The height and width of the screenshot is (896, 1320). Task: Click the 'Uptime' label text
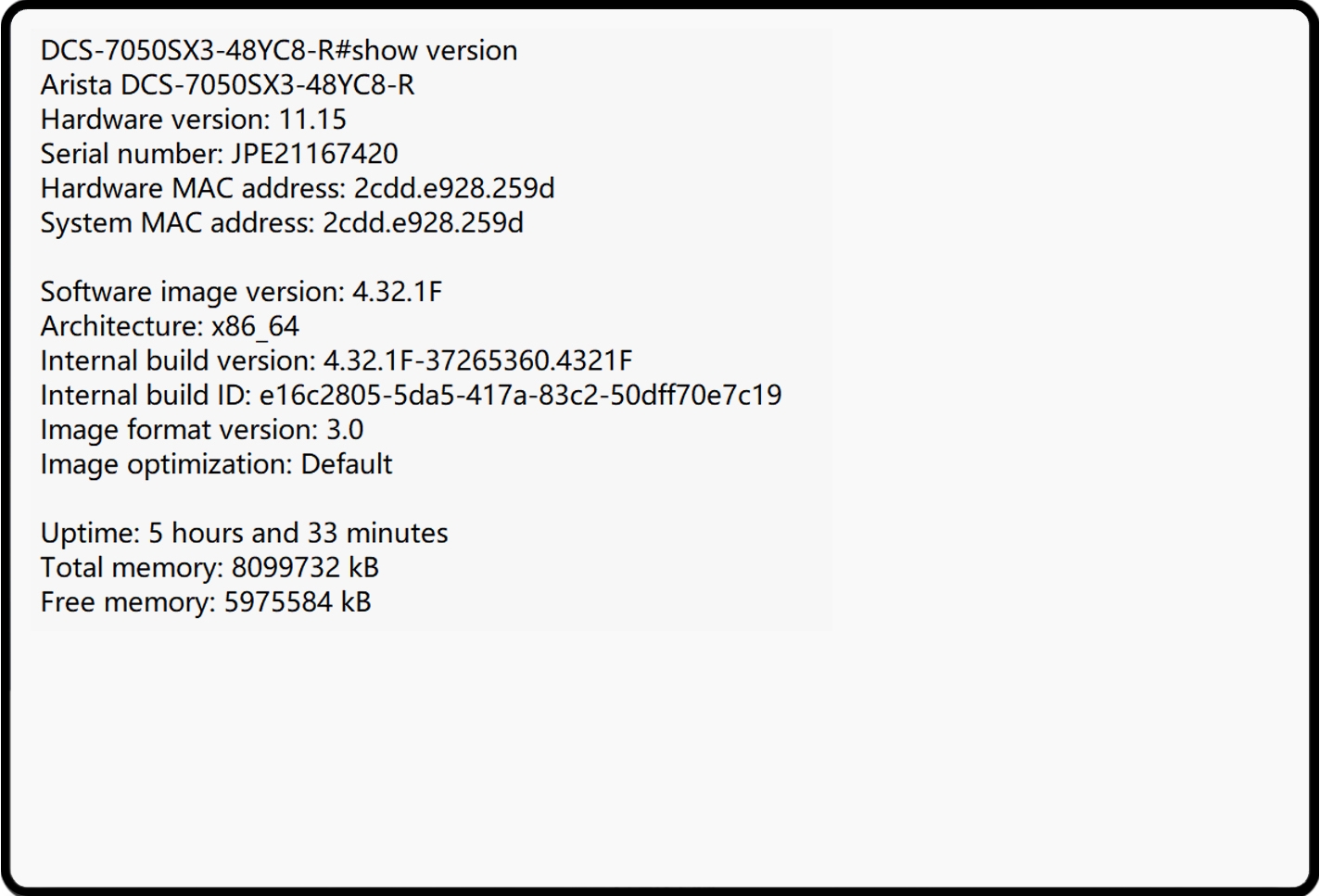[x=87, y=534]
